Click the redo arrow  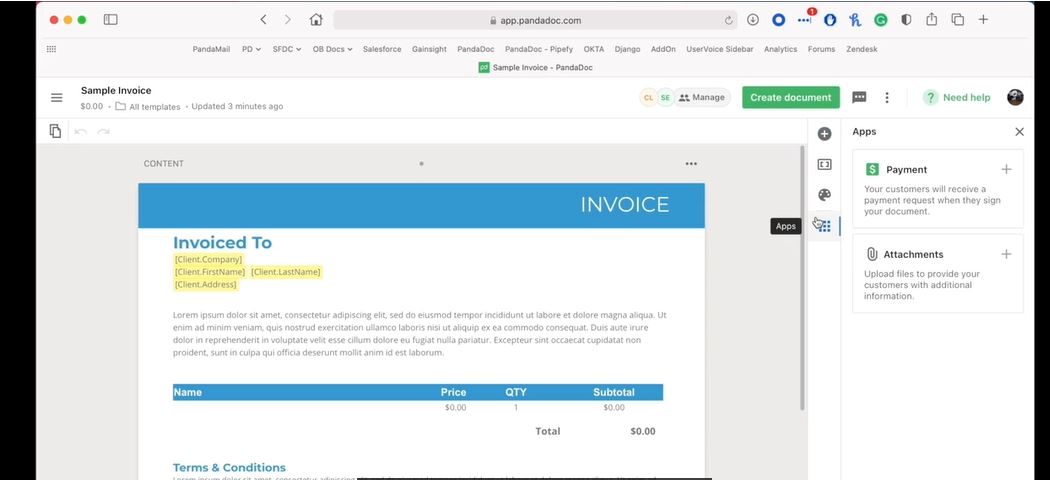[103, 132]
